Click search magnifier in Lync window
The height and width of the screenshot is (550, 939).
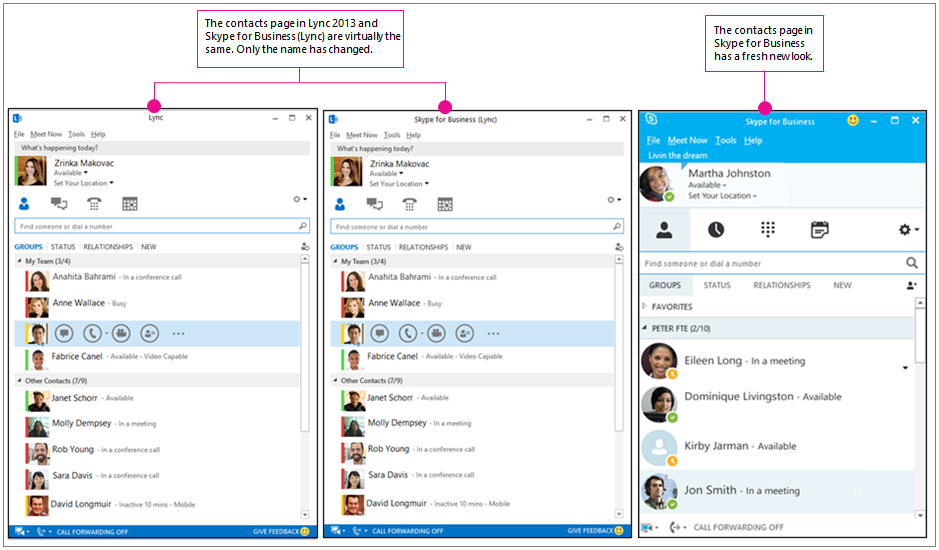(x=302, y=226)
